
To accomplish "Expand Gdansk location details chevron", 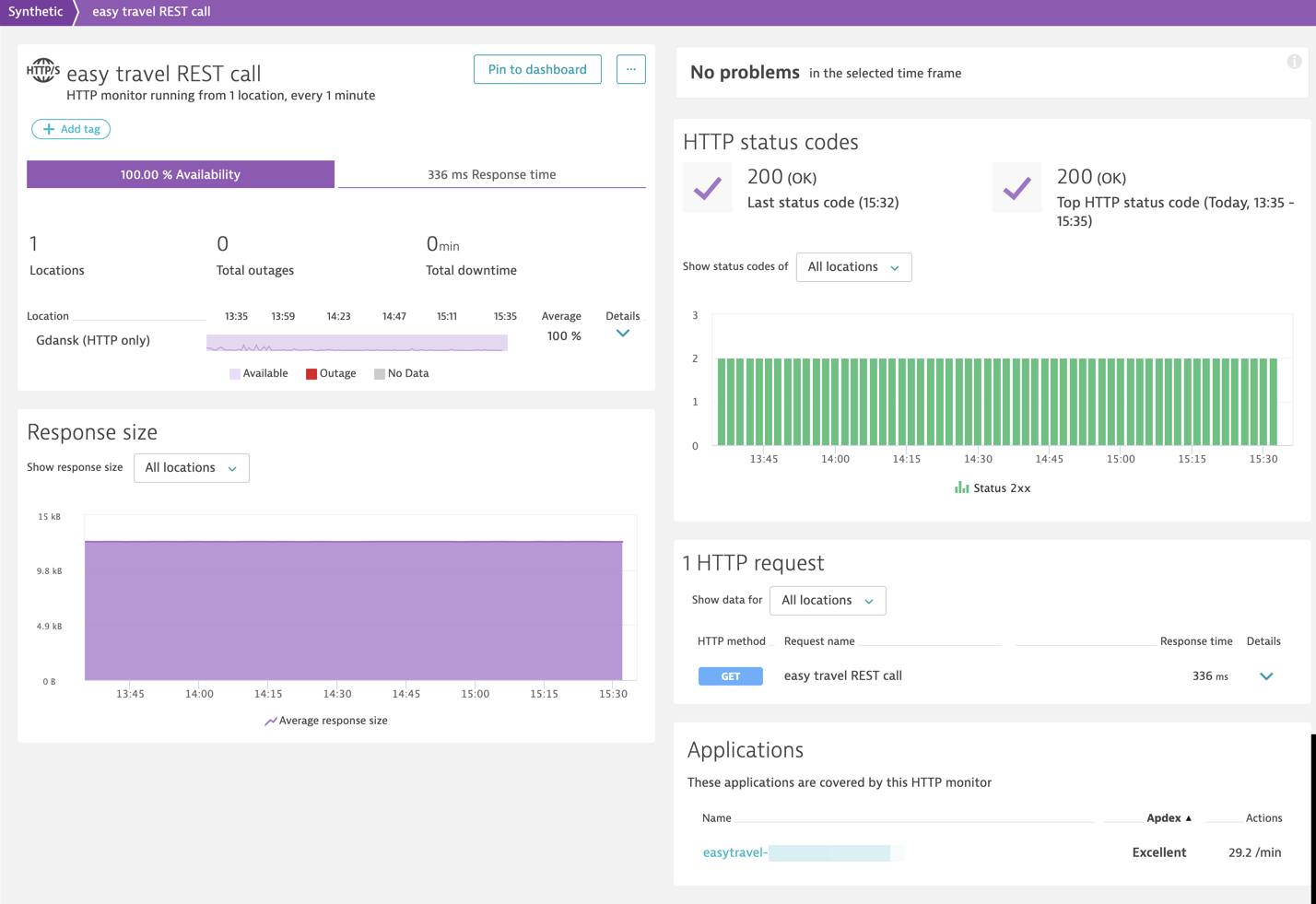I will [623, 334].
